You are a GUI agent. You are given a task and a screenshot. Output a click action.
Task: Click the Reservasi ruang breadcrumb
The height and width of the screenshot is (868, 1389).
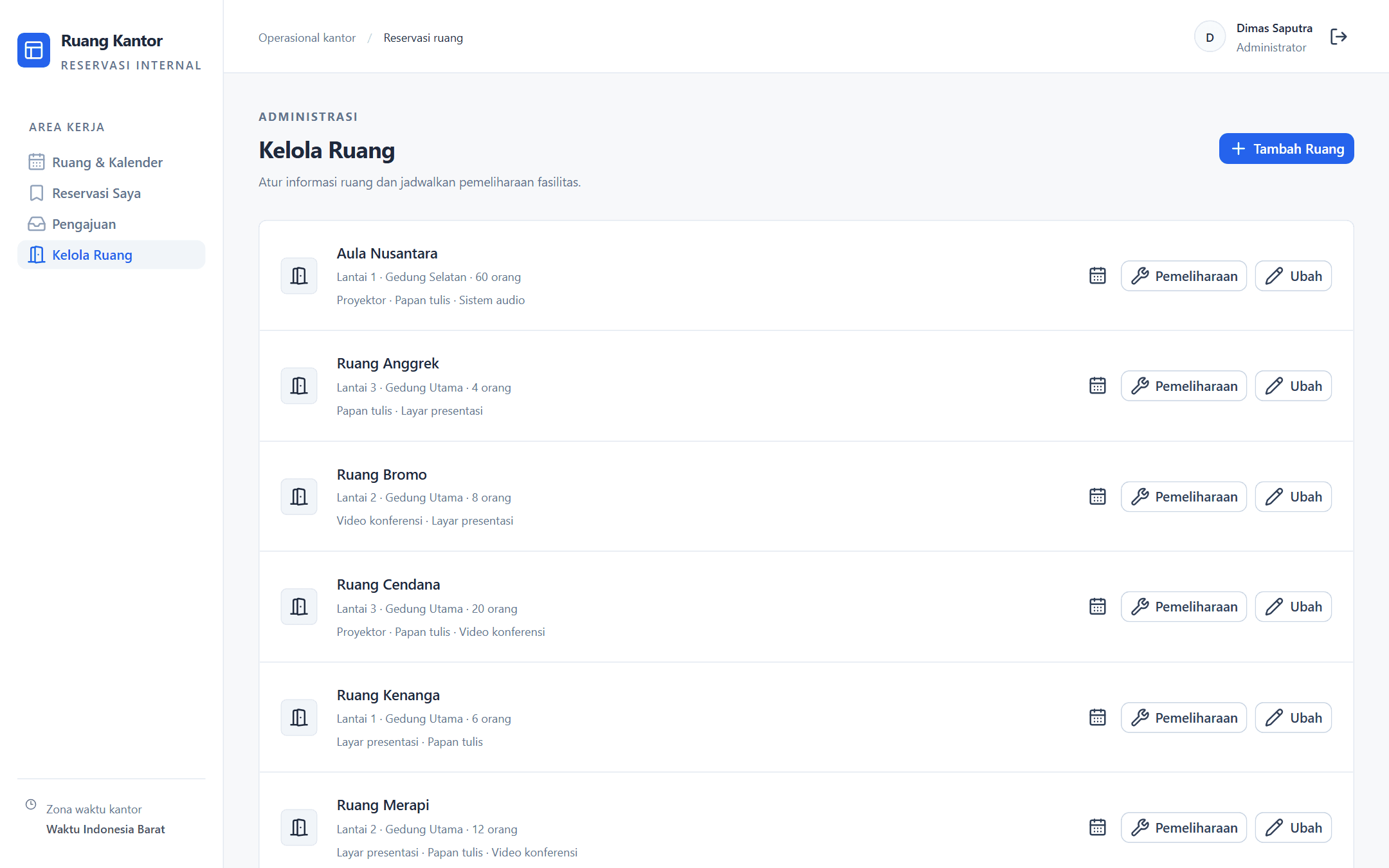tap(423, 38)
